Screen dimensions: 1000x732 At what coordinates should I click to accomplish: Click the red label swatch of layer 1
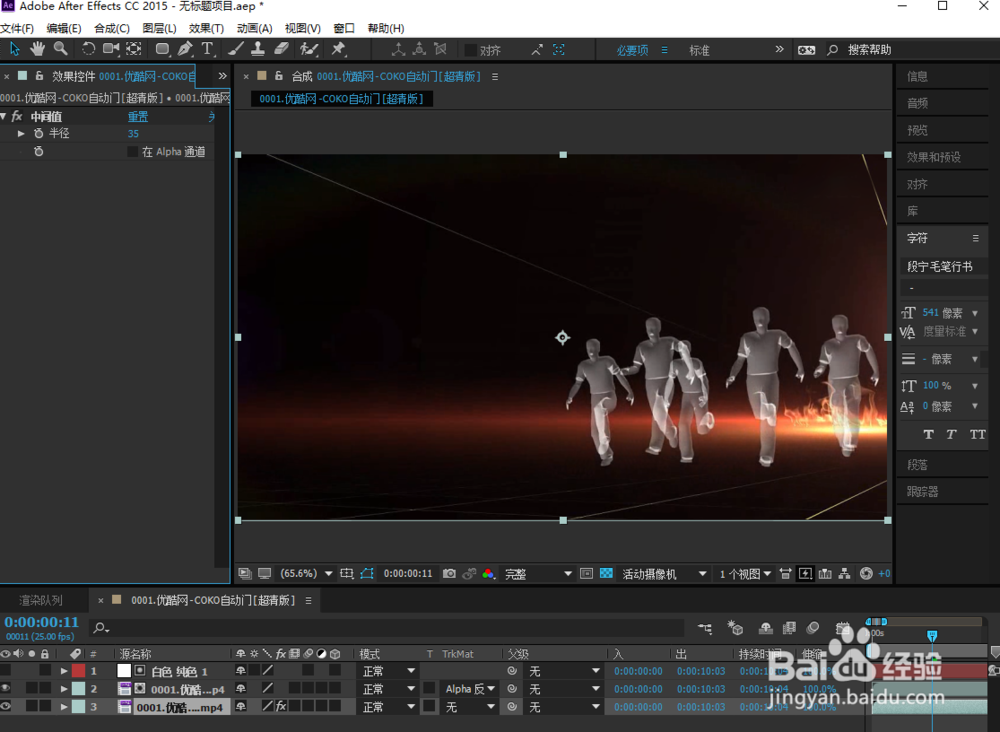coord(78,671)
